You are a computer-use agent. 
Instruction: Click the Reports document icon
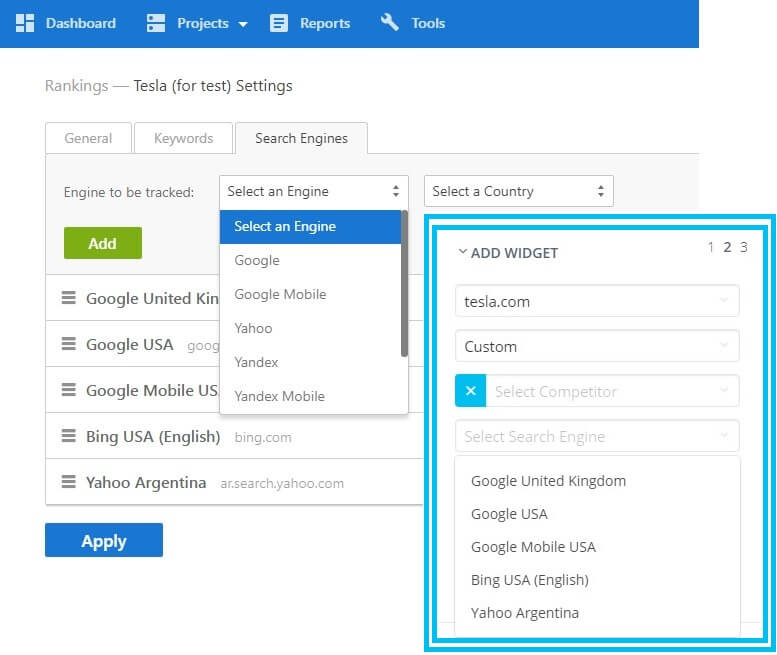(x=279, y=23)
